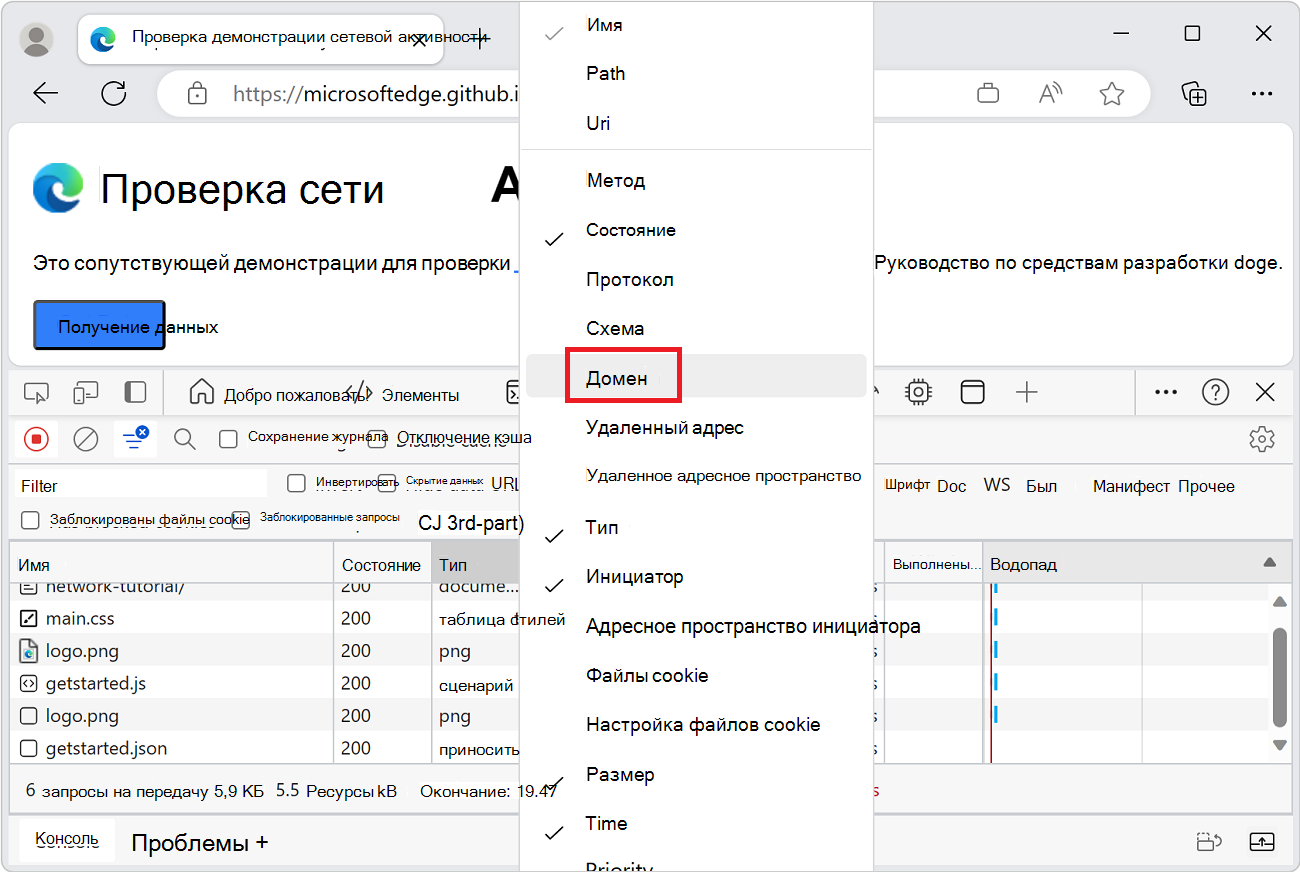Check the Инвертировать filter option
The image size is (1300, 872).
point(296,483)
